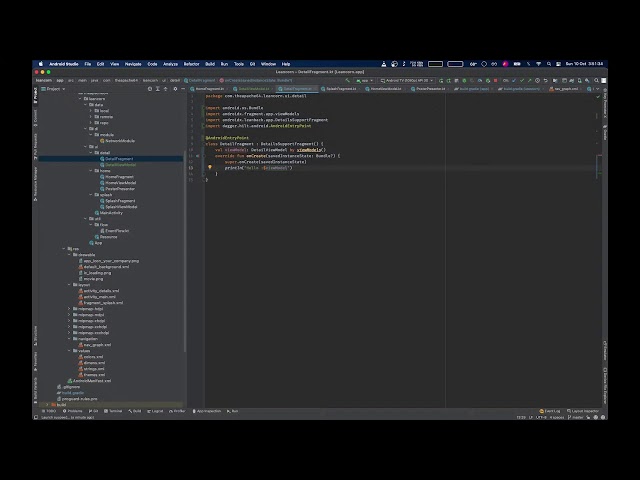The width and height of the screenshot is (640, 480).
Task: Click the override gutter icon beside onCreate
Action: pos(198,156)
